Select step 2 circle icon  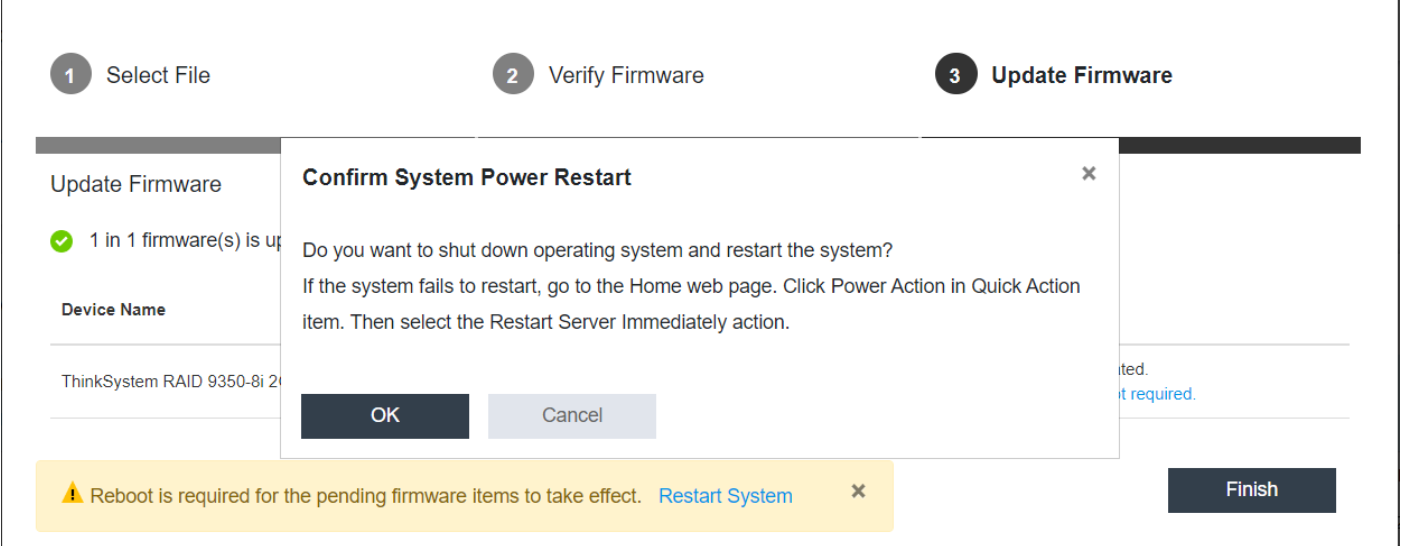513,76
